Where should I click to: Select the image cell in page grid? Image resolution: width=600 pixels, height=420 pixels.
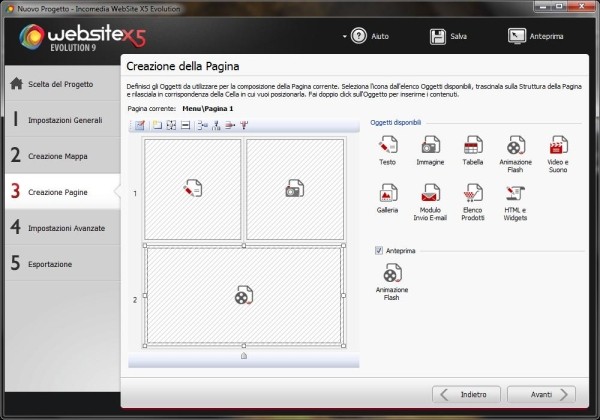click(294, 187)
